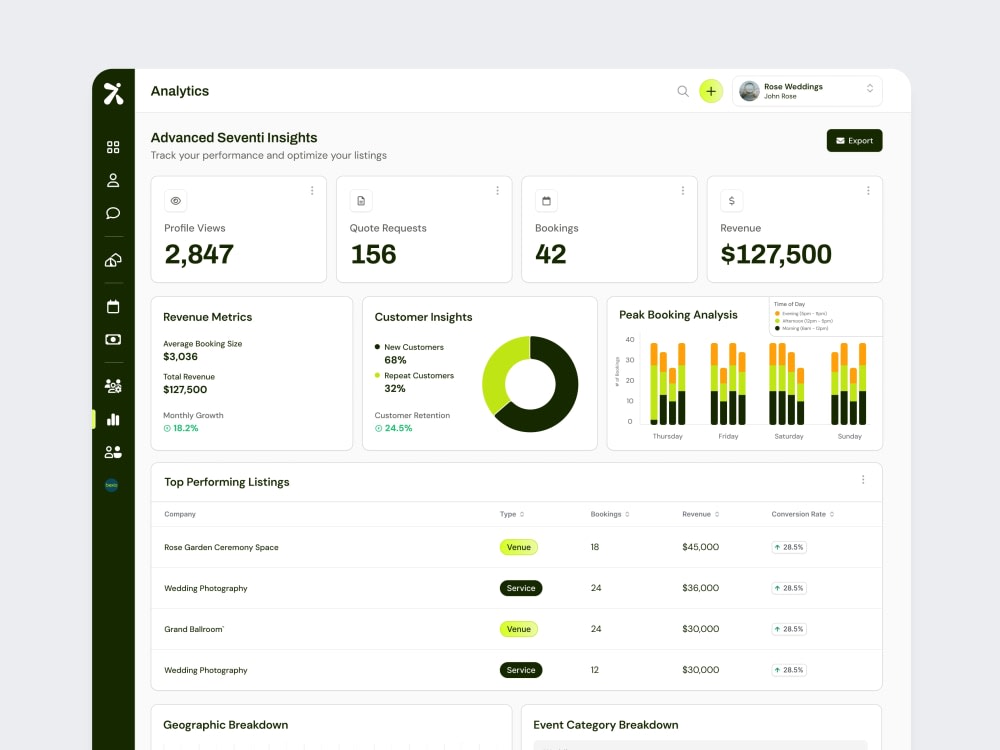
Task: Open the team settings people icon
Action: click(113, 386)
